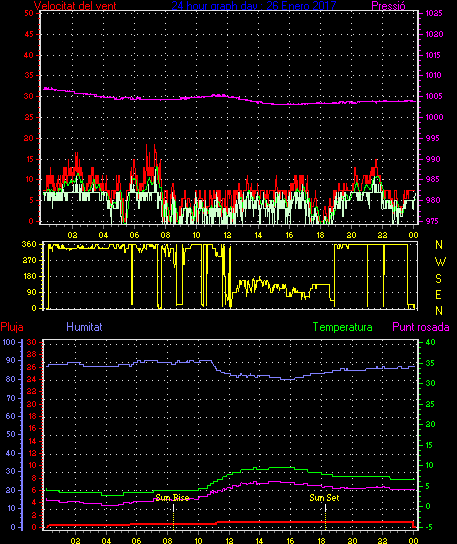This screenshot has width=457, height=544.
Task: Click the -5 temperature axis value
Action: point(428,527)
